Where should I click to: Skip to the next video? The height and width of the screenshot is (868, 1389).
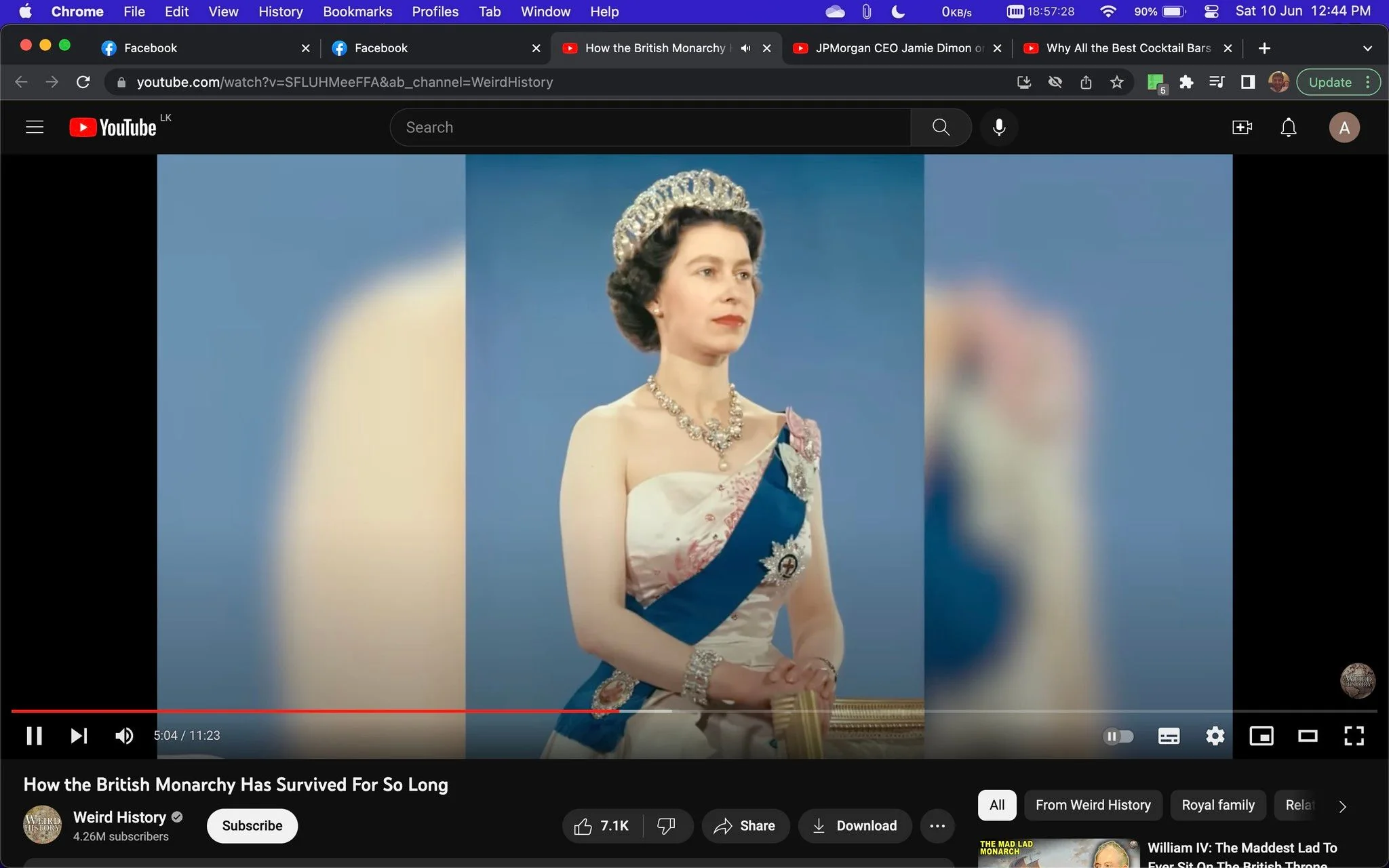79,736
